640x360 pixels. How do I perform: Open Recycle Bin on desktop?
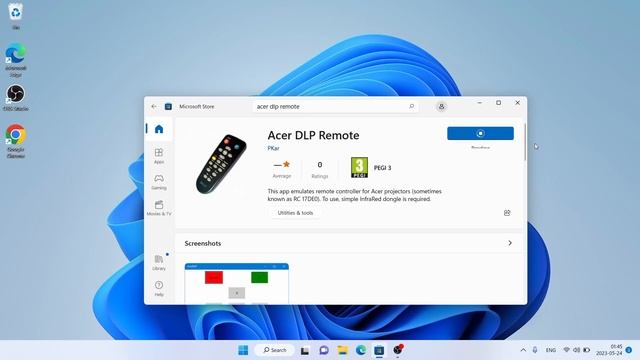click(16, 16)
